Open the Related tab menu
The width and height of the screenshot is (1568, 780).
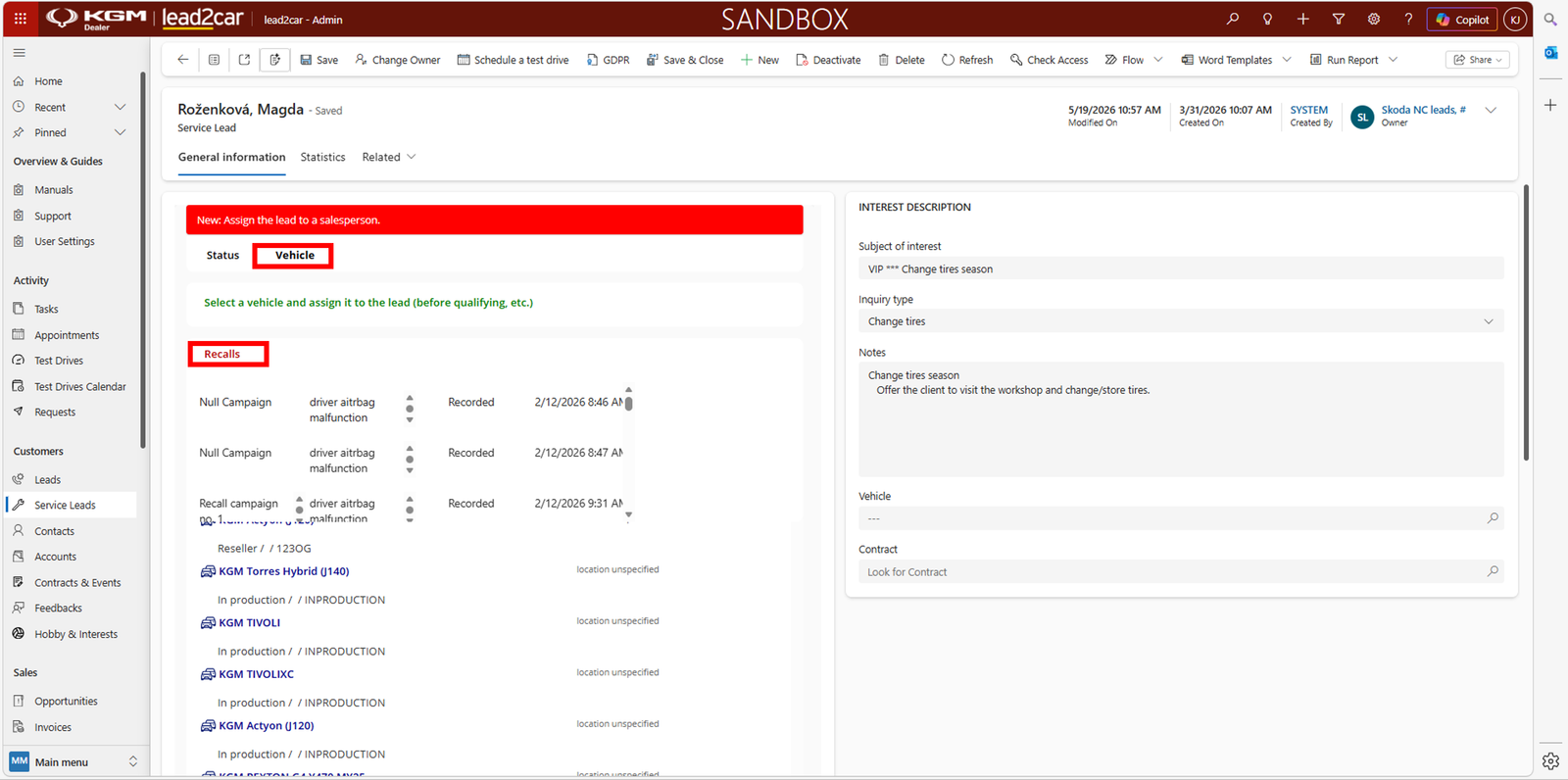point(389,157)
